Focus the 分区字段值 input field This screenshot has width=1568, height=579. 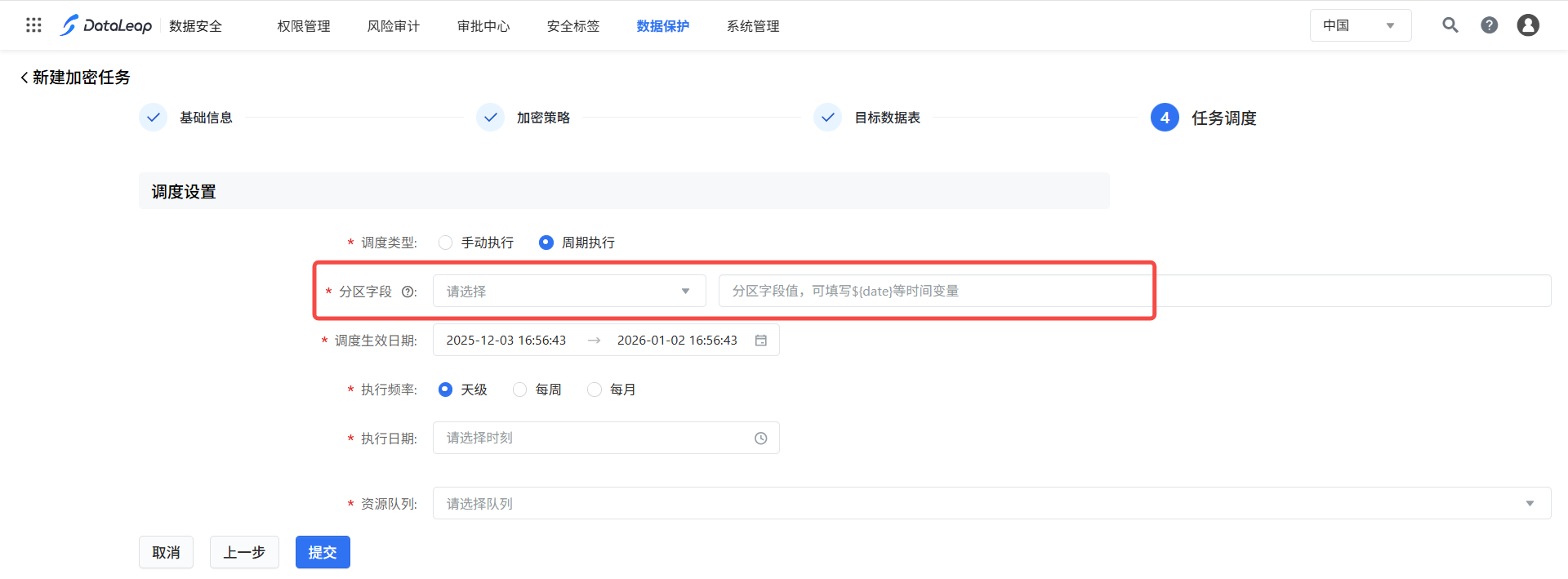[1134, 291]
